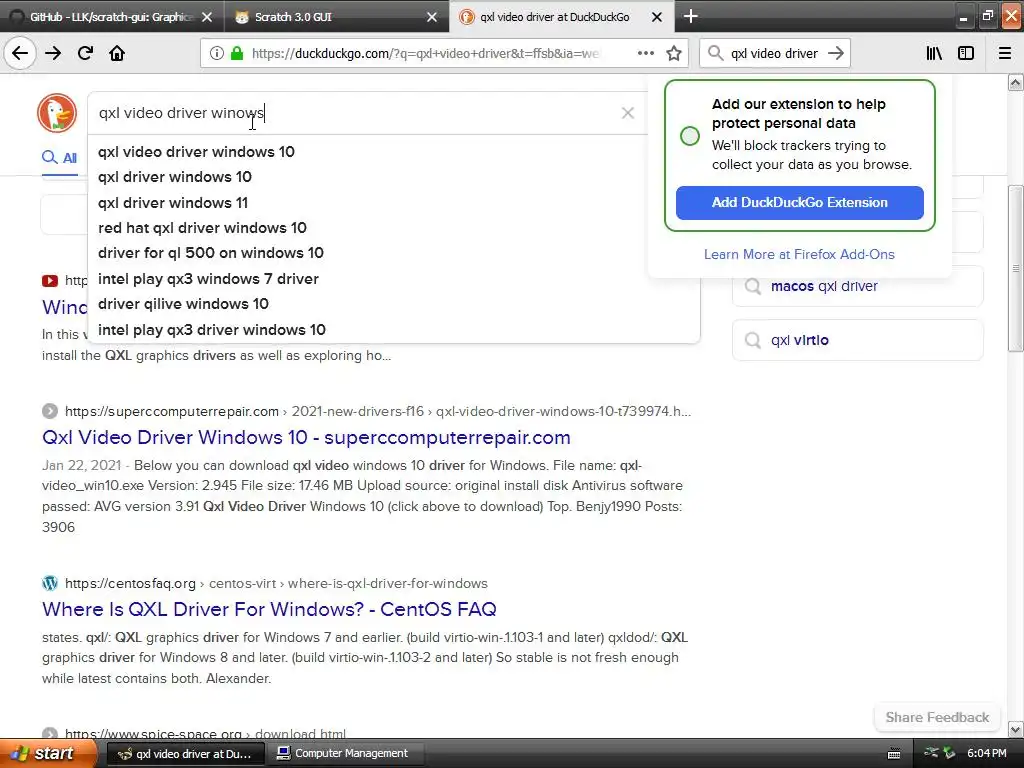This screenshot has height=768, width=1024.
Task: Switch to Computer Management taskbar window
Action: coord(344,754)
